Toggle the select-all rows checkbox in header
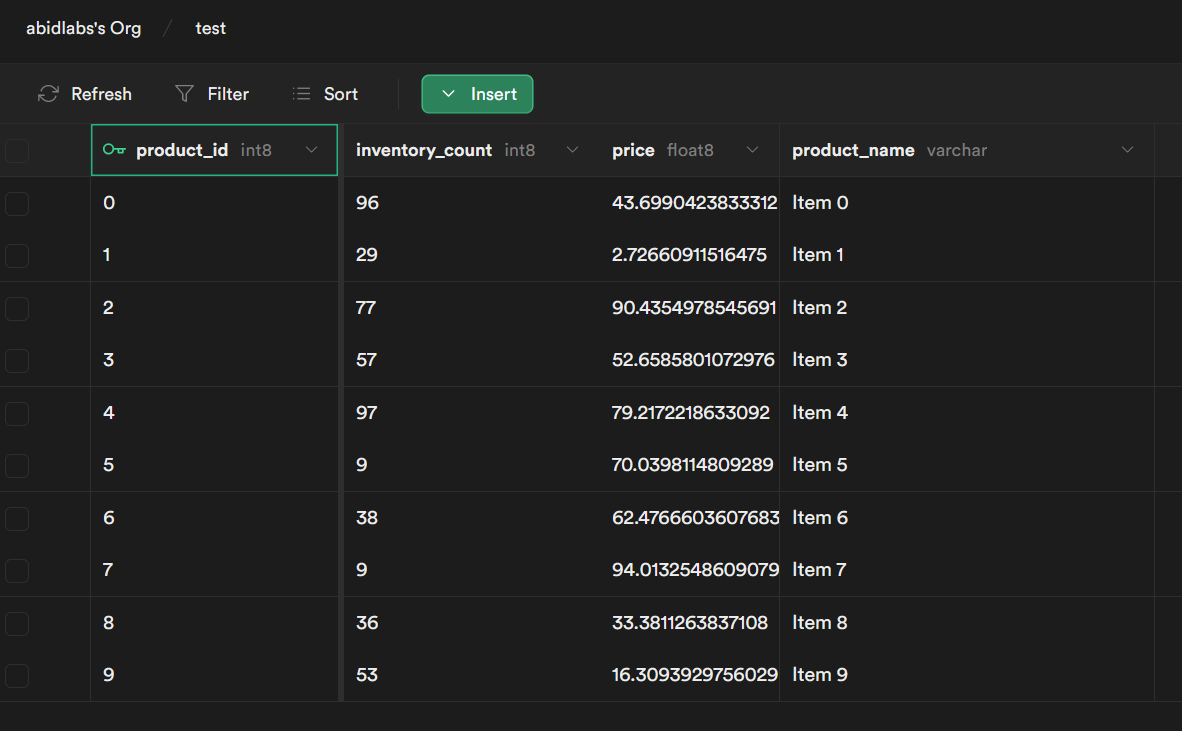 (x=17, y=151)
